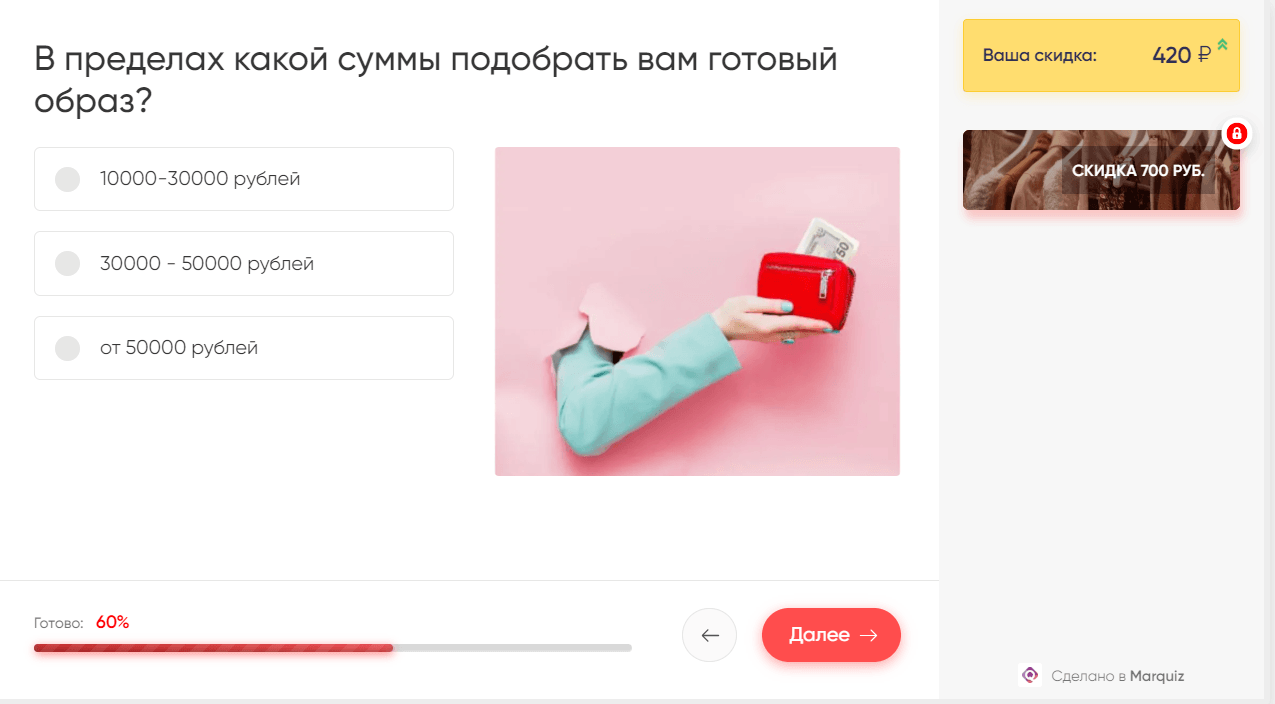Click the 10000-30000 рублей option text
Viewport: 1275px width, 704px height.
coord(200,179)
